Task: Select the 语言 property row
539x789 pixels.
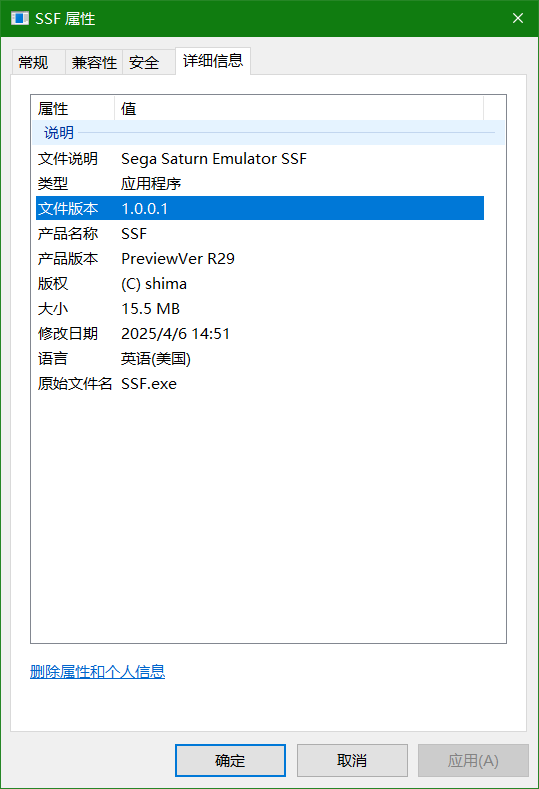Action: tap(260, 359)
